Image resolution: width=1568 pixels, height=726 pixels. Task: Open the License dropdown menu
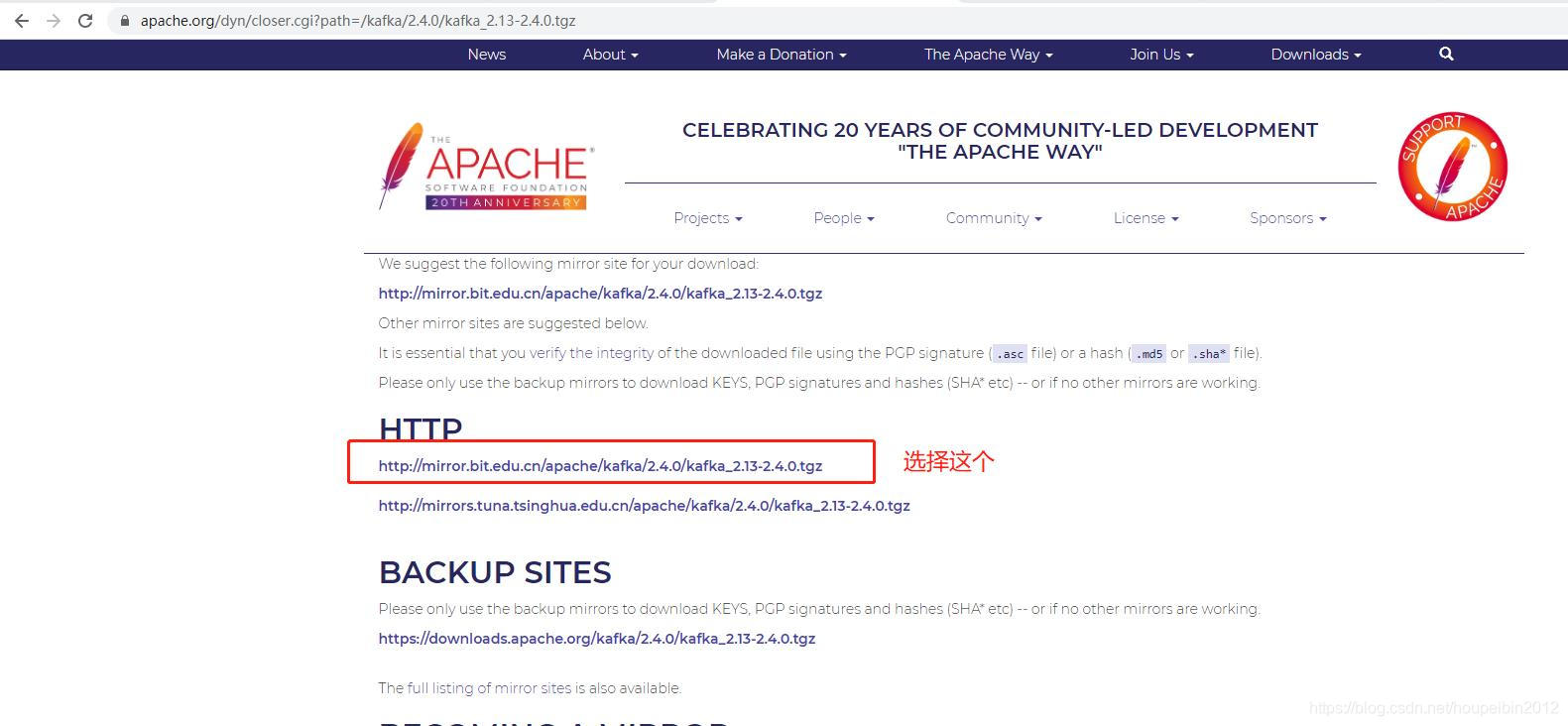pyautogui.click(x=1146, y=218)
